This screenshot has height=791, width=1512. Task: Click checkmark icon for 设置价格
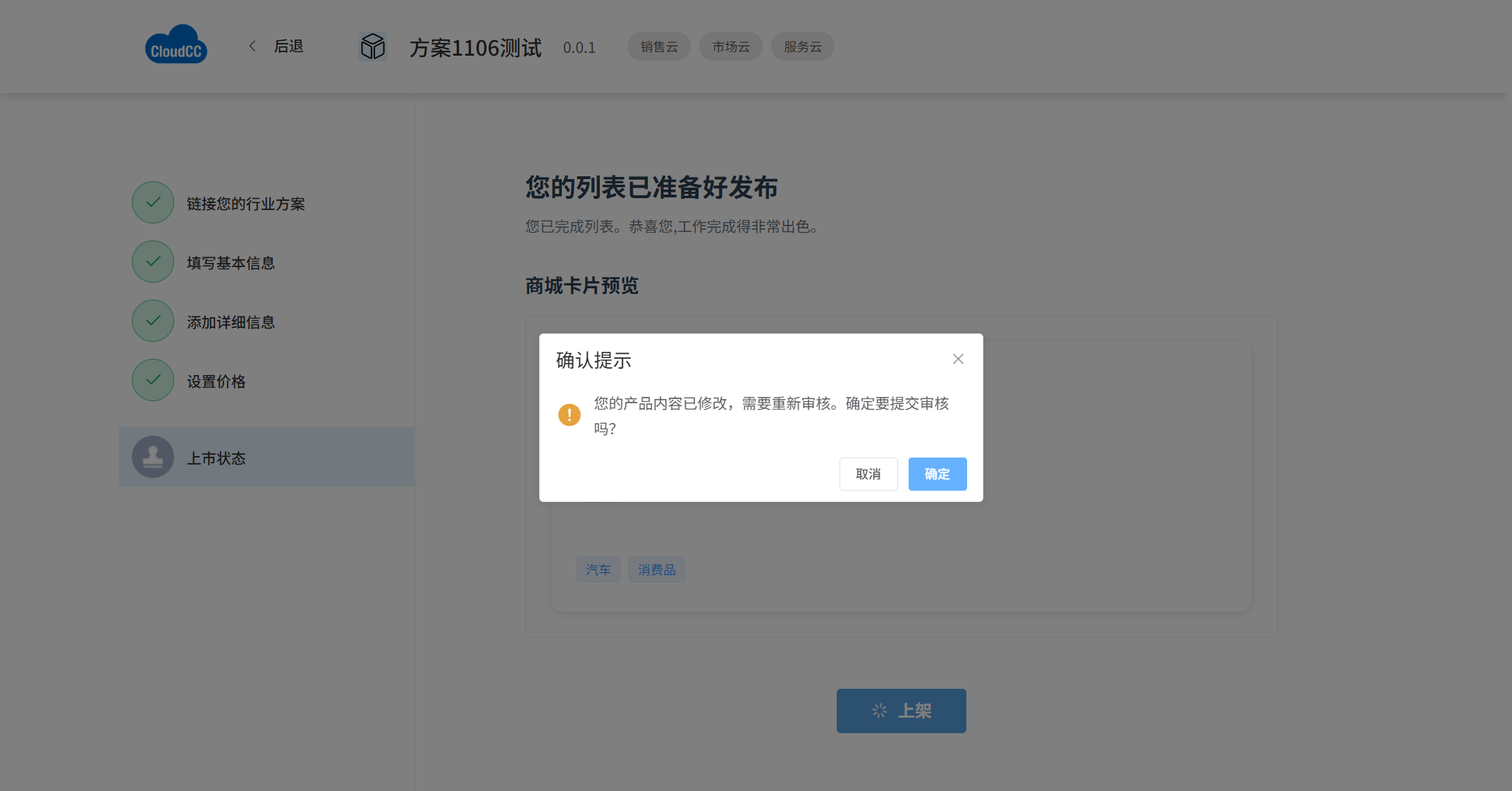point(153,381)
